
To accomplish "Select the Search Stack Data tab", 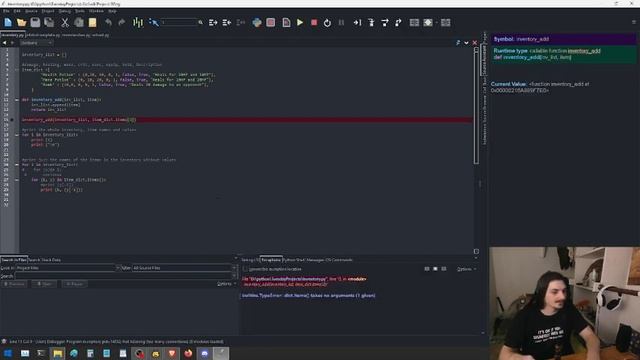I will coord(44,260).
